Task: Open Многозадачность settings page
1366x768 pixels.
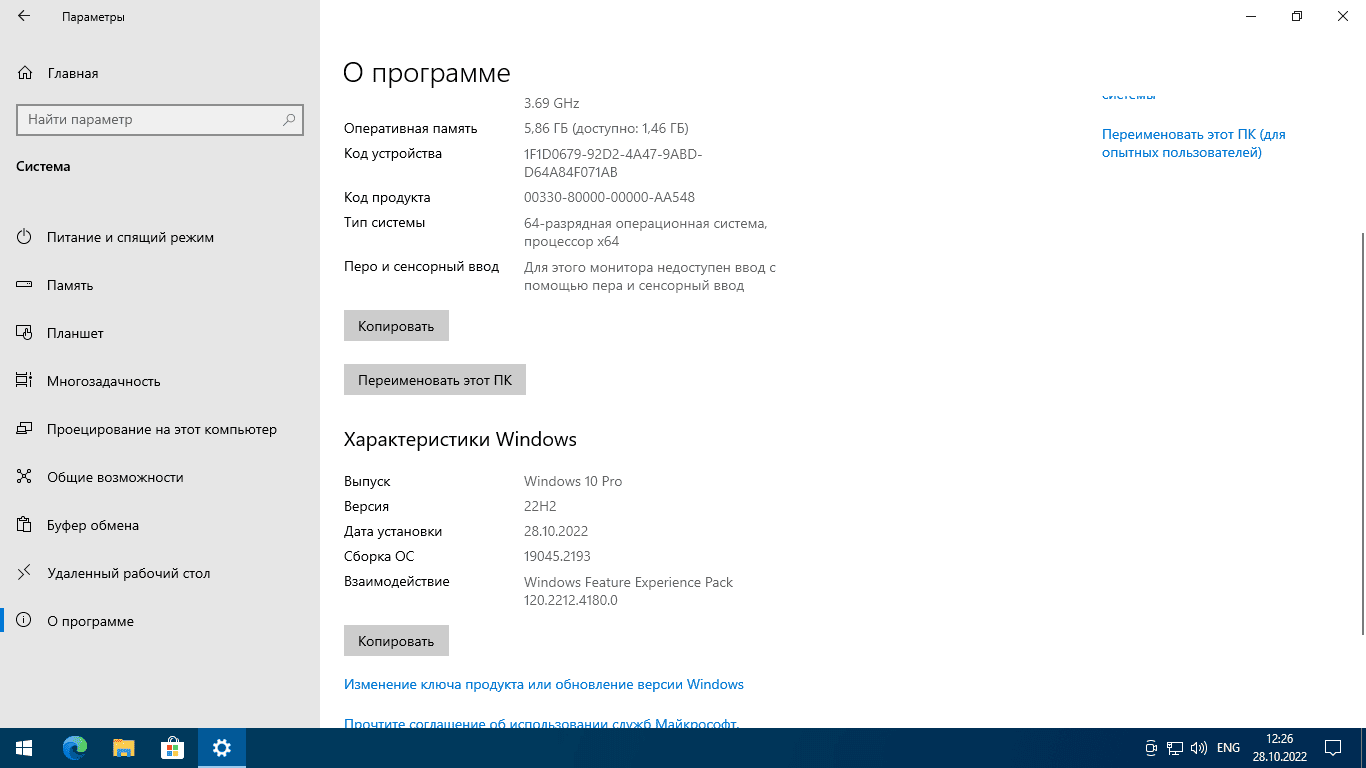Action: click(x=160, y=381)
